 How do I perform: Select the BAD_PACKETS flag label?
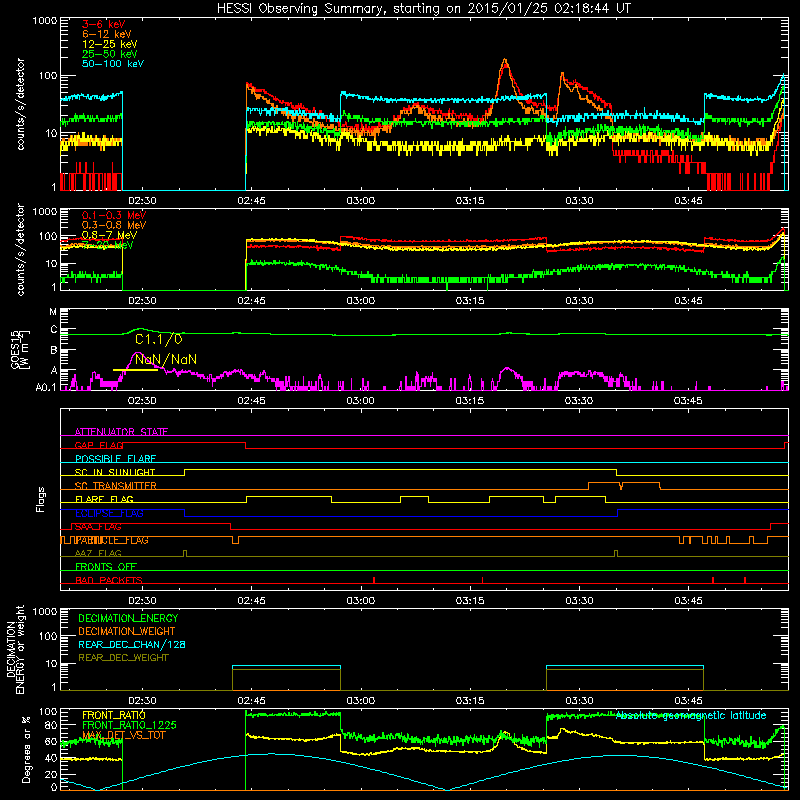[109, 580]
